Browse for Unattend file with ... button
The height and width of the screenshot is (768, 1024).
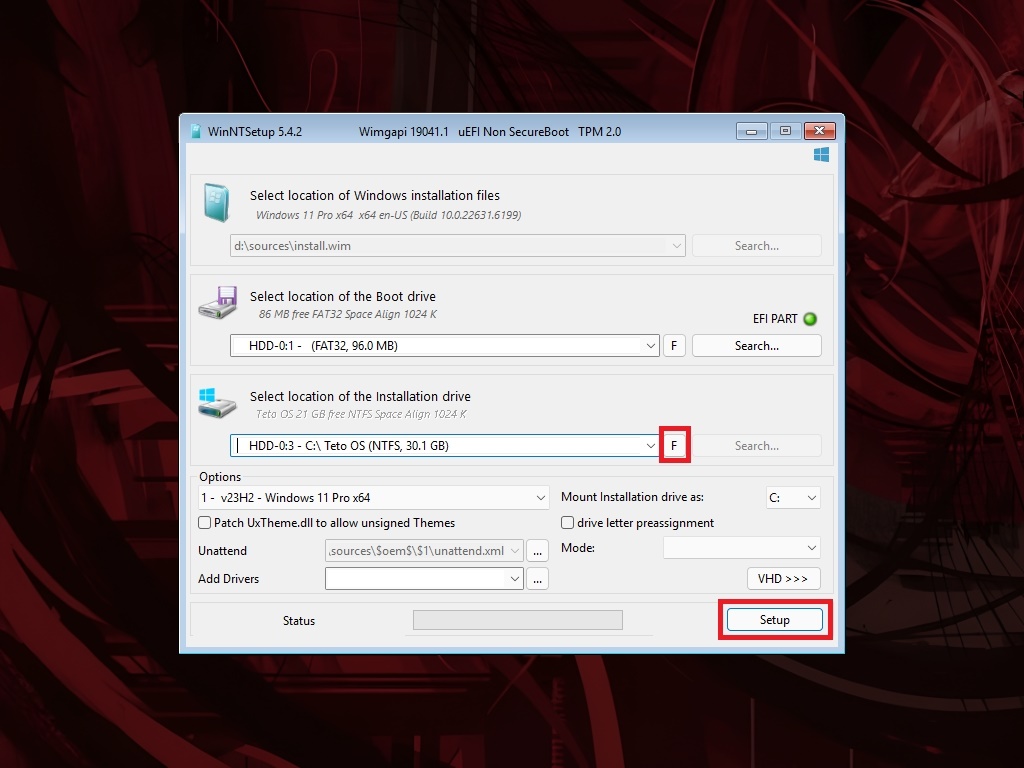[x=537, y=551]
